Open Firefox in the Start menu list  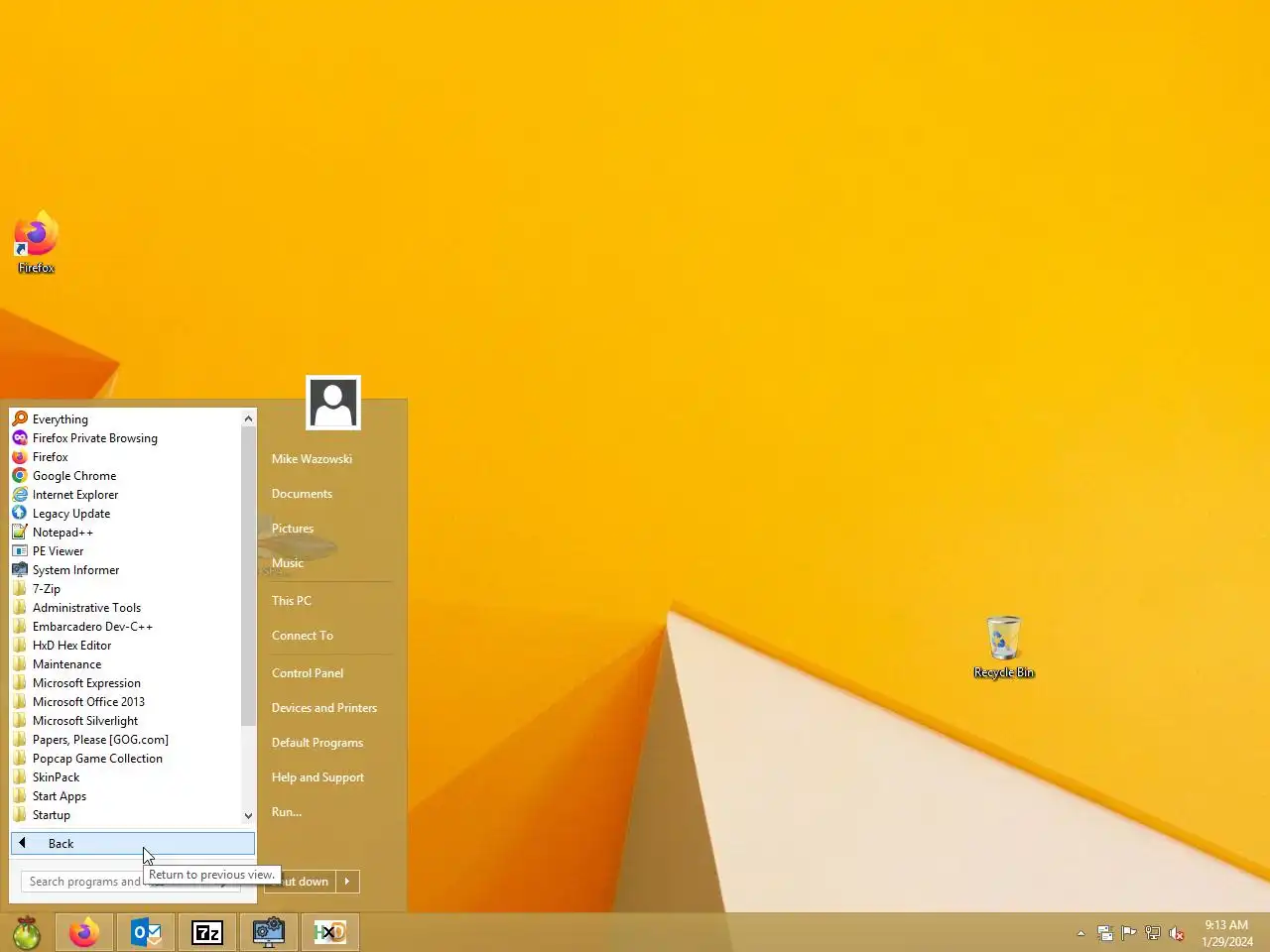(x=125, y=457)
